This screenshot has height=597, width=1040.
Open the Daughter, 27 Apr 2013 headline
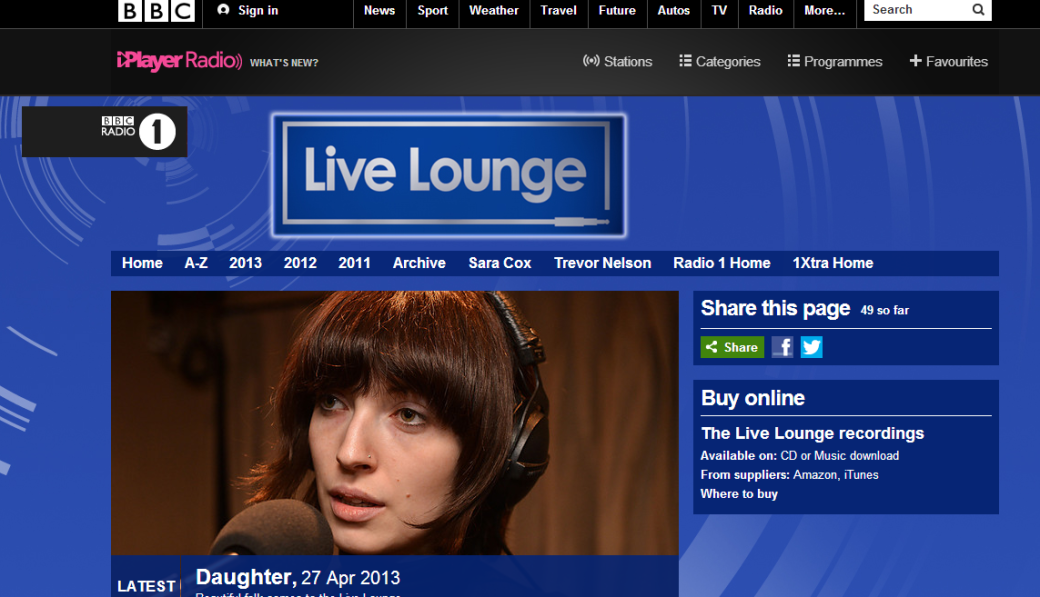(298, 577)
